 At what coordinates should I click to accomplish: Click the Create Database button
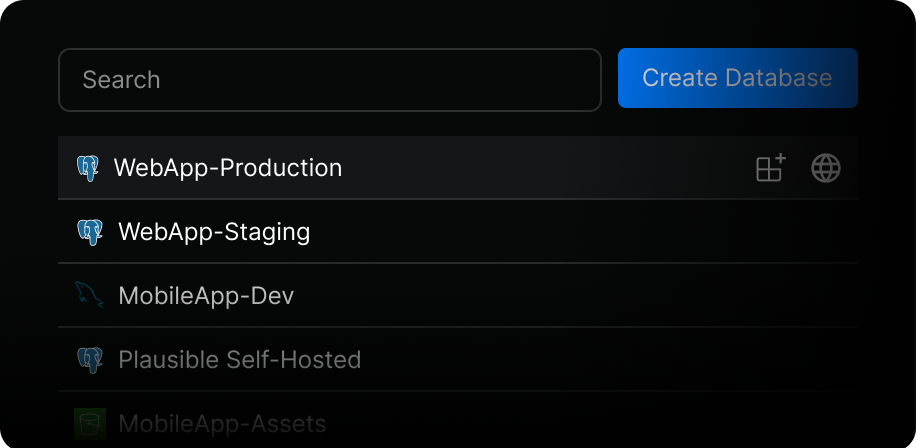738,78
